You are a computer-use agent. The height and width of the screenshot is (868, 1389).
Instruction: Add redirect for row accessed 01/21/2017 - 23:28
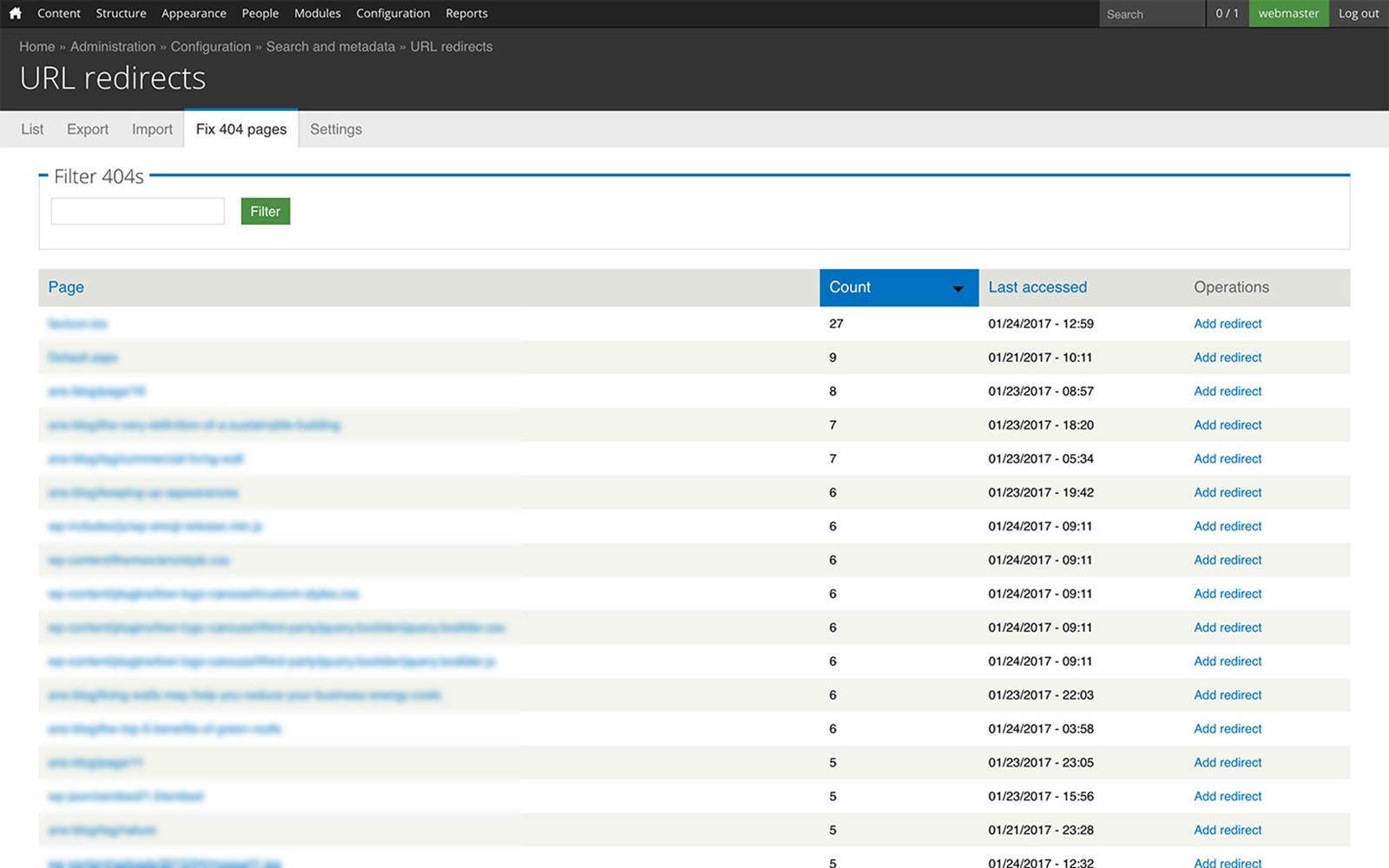click(x=1228, y=831)
